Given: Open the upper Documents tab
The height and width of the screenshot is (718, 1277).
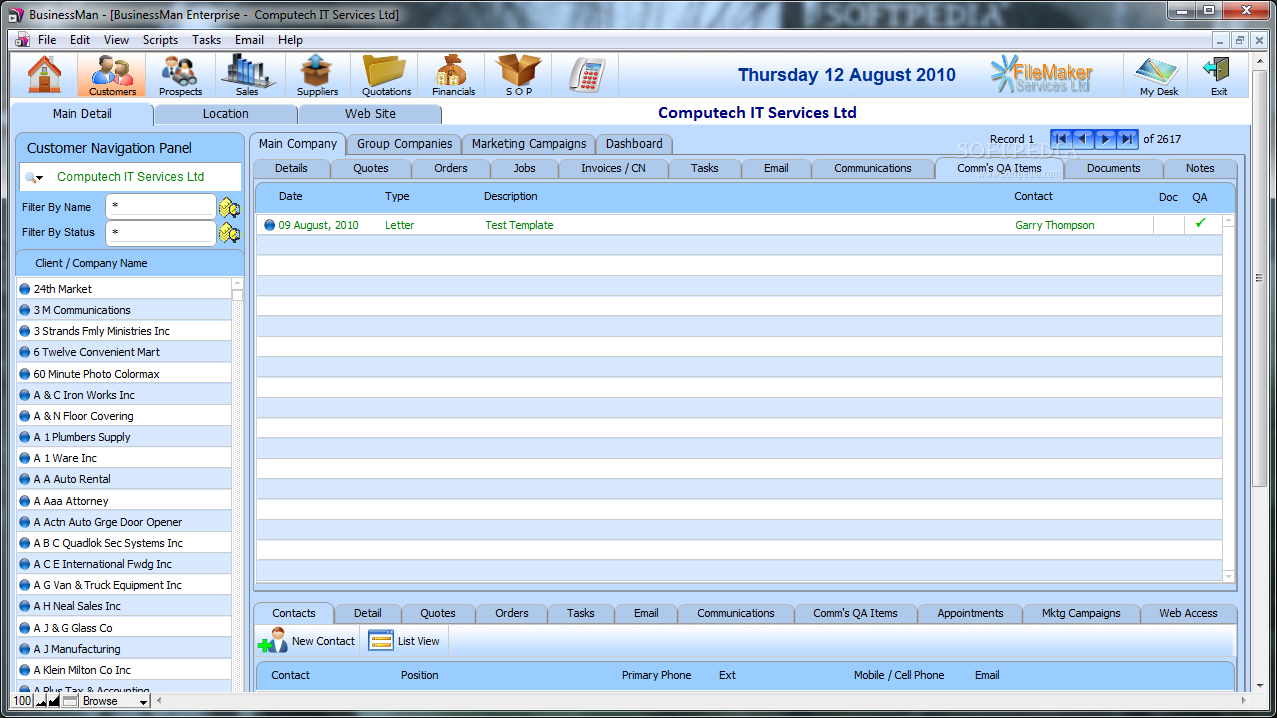Looking at the screenshot, I should click(x=1114, y=168).
